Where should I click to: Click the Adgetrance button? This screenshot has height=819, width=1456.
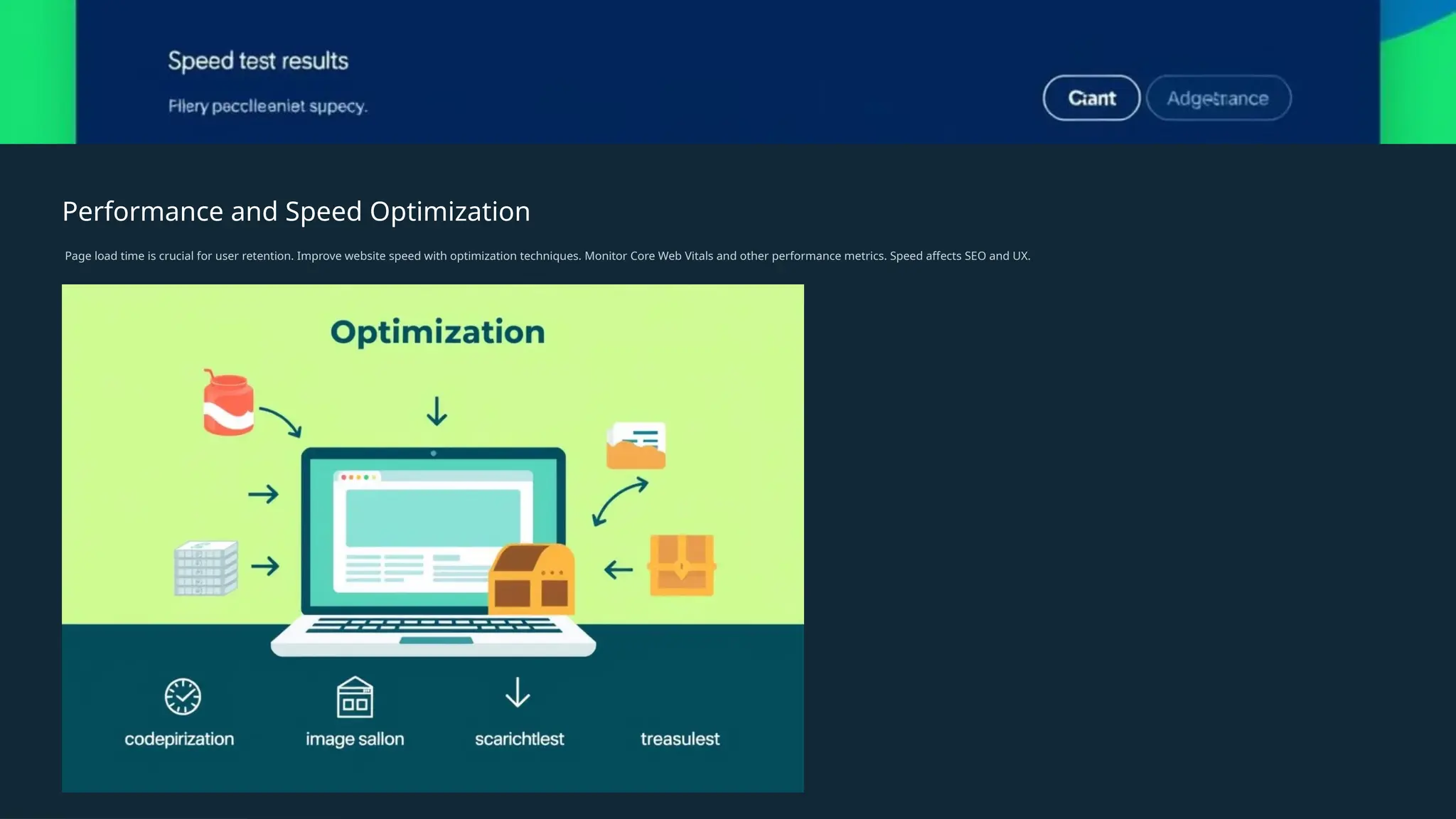(1218, 98)
